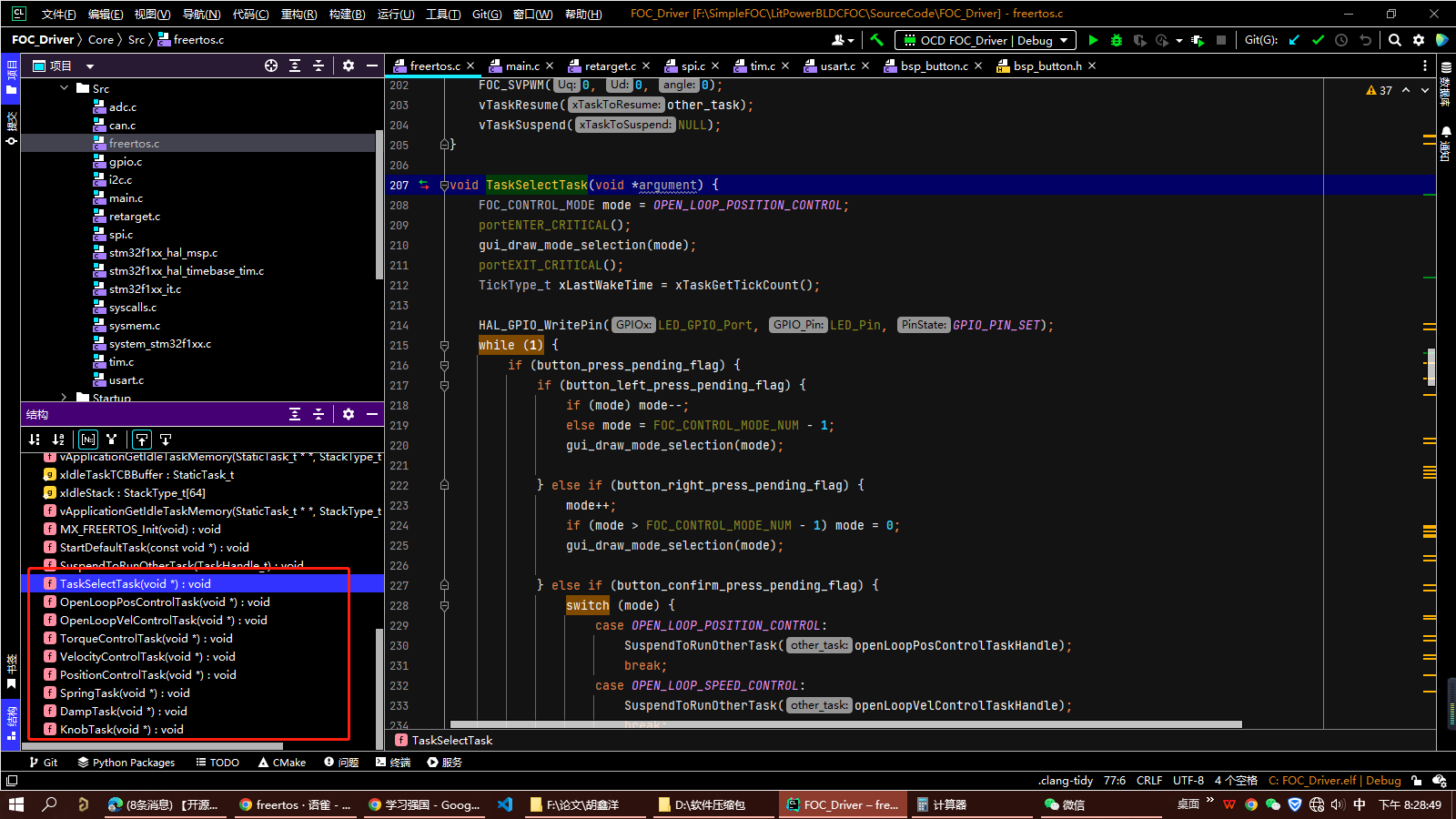Viewport: 1456px width, 819px height.
Task: Open the TODO tool window
Action: 217,763
